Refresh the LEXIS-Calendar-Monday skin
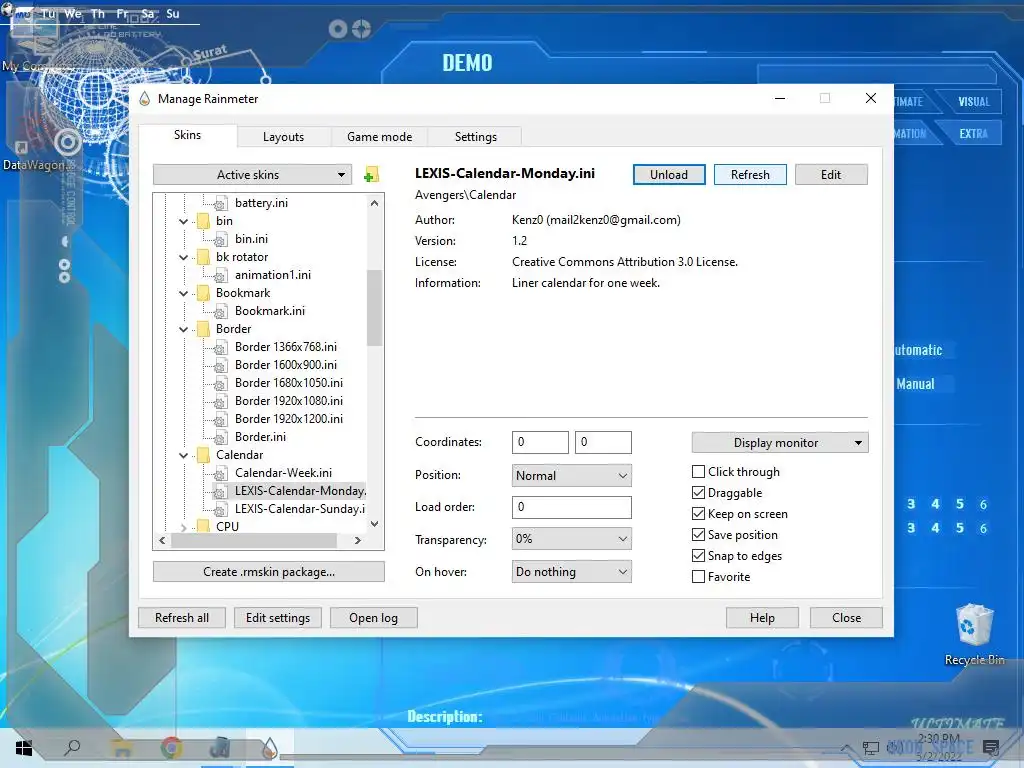Image resolution: width=1024 pixels, height=768 pixels. [x=750, y=174]
